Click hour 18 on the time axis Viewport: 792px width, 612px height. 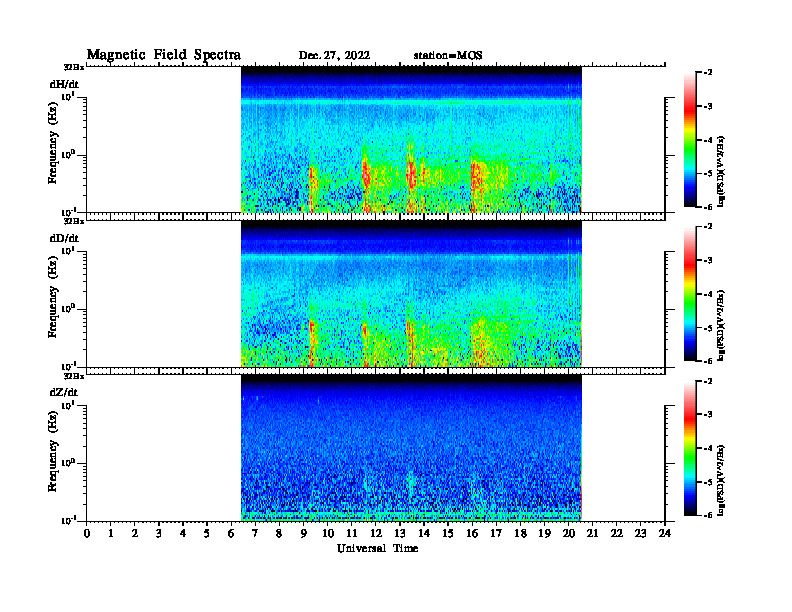point(520,534)
